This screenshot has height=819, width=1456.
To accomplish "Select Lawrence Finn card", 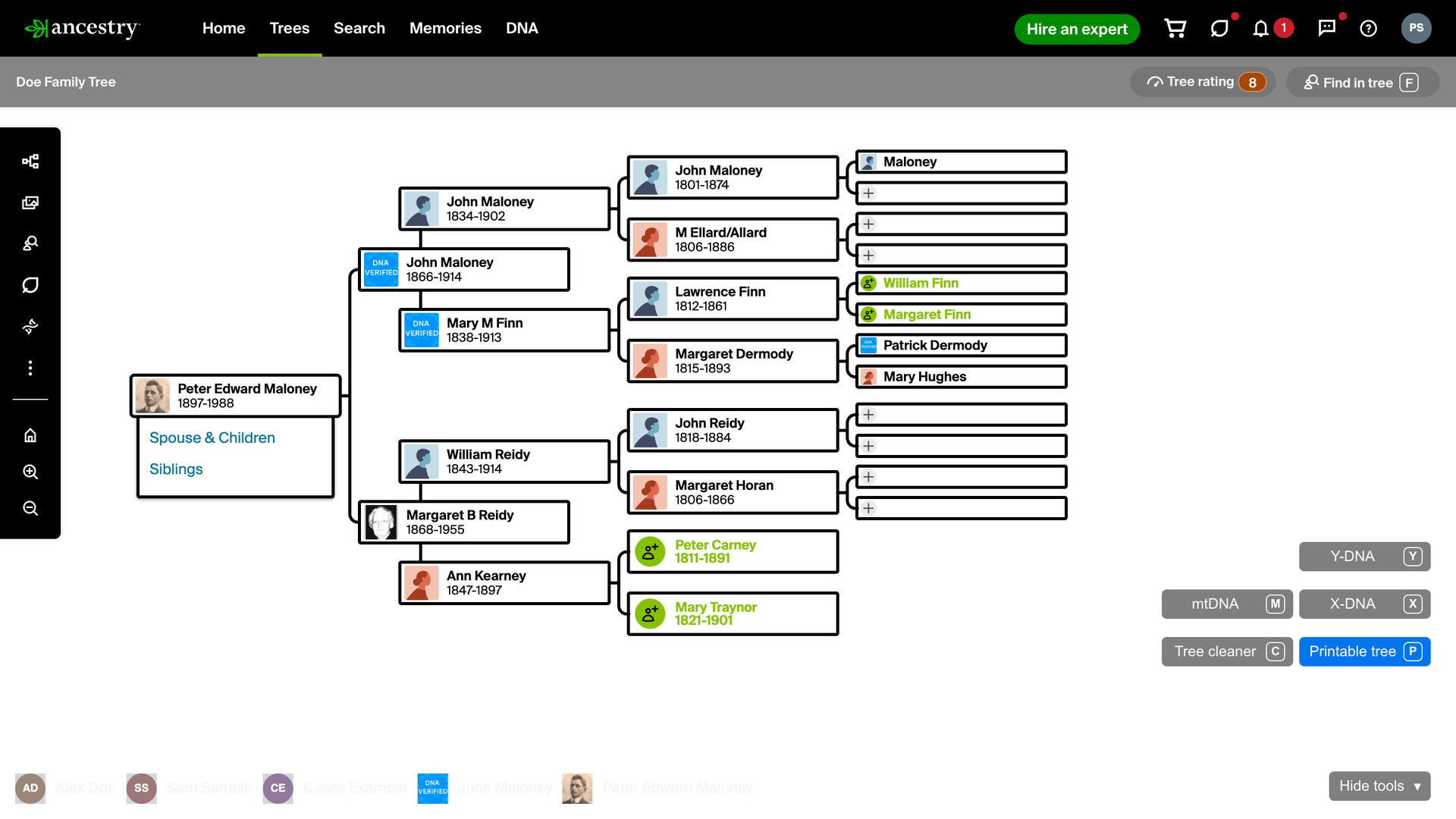I will (x=733, y=300).
